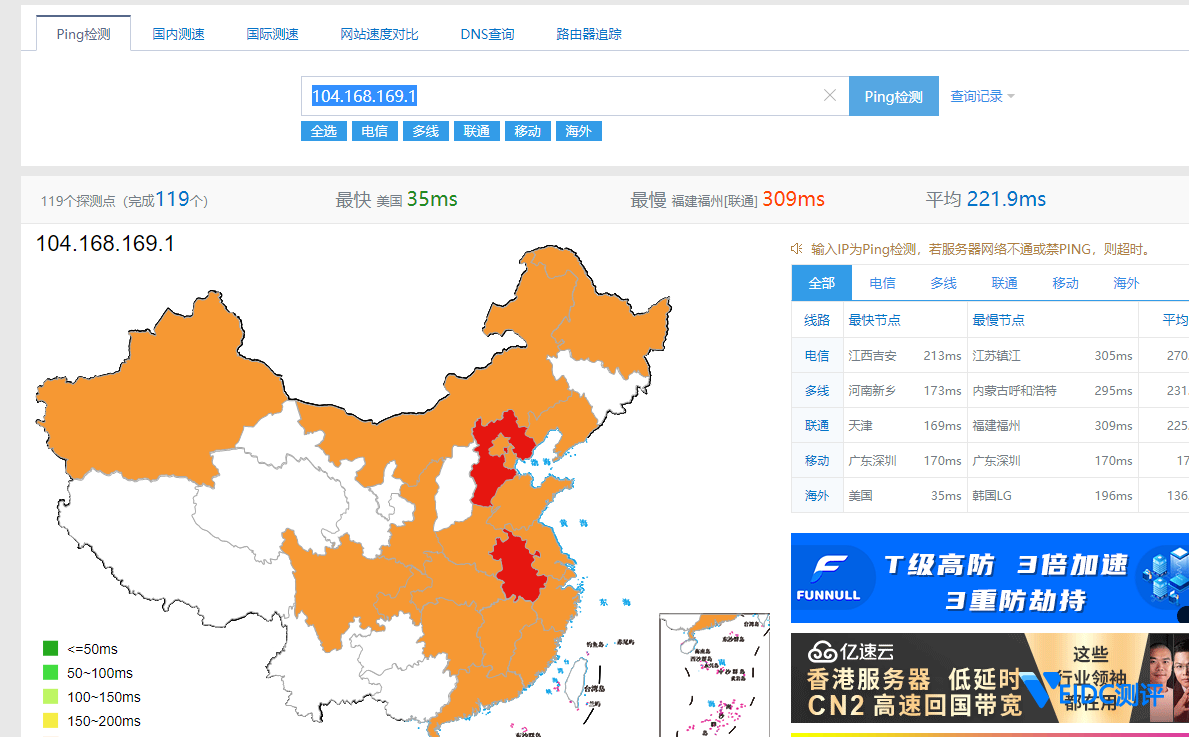The height and width of the screenshot is (737, 1189).
Task: Click inside the IP address input field
Action: tap(560, 95)
